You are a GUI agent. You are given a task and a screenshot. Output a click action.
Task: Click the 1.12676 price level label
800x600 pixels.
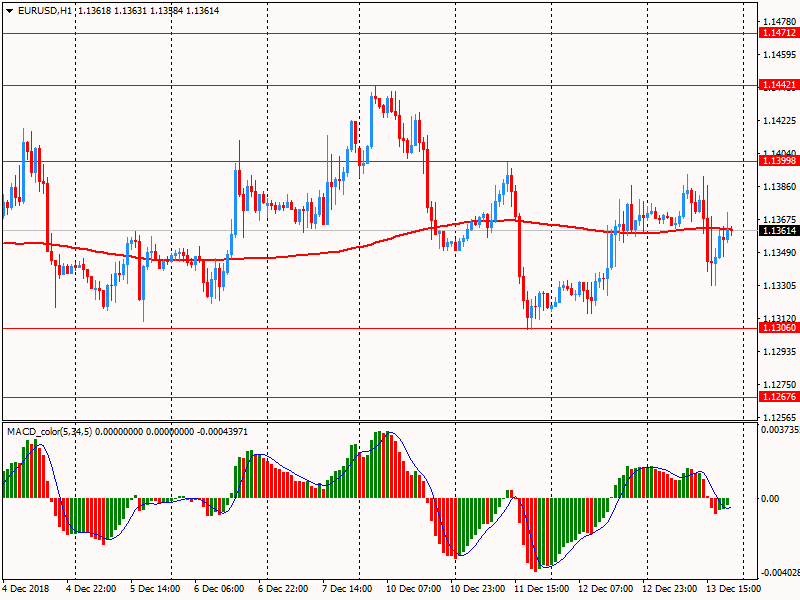pyautogui.click(x=778, y=397)
